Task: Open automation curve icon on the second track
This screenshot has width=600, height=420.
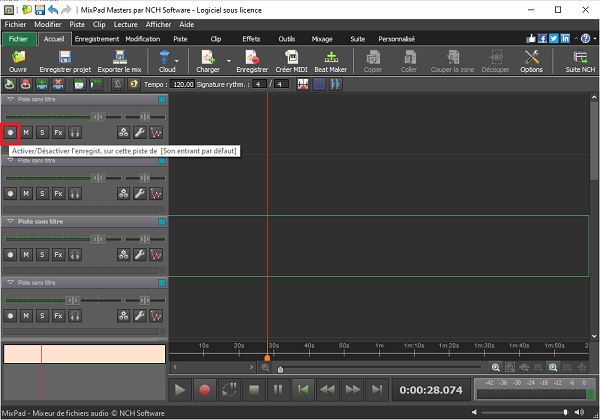Action: click(x=156, y=194)
